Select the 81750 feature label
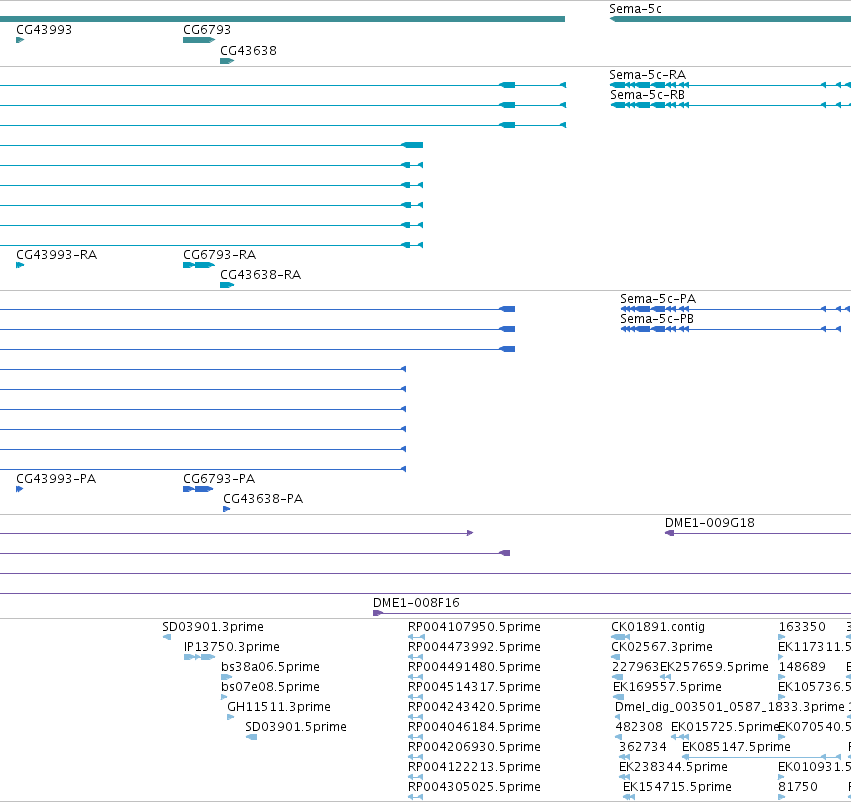This screenshot has height=802, width=851. 798,787
